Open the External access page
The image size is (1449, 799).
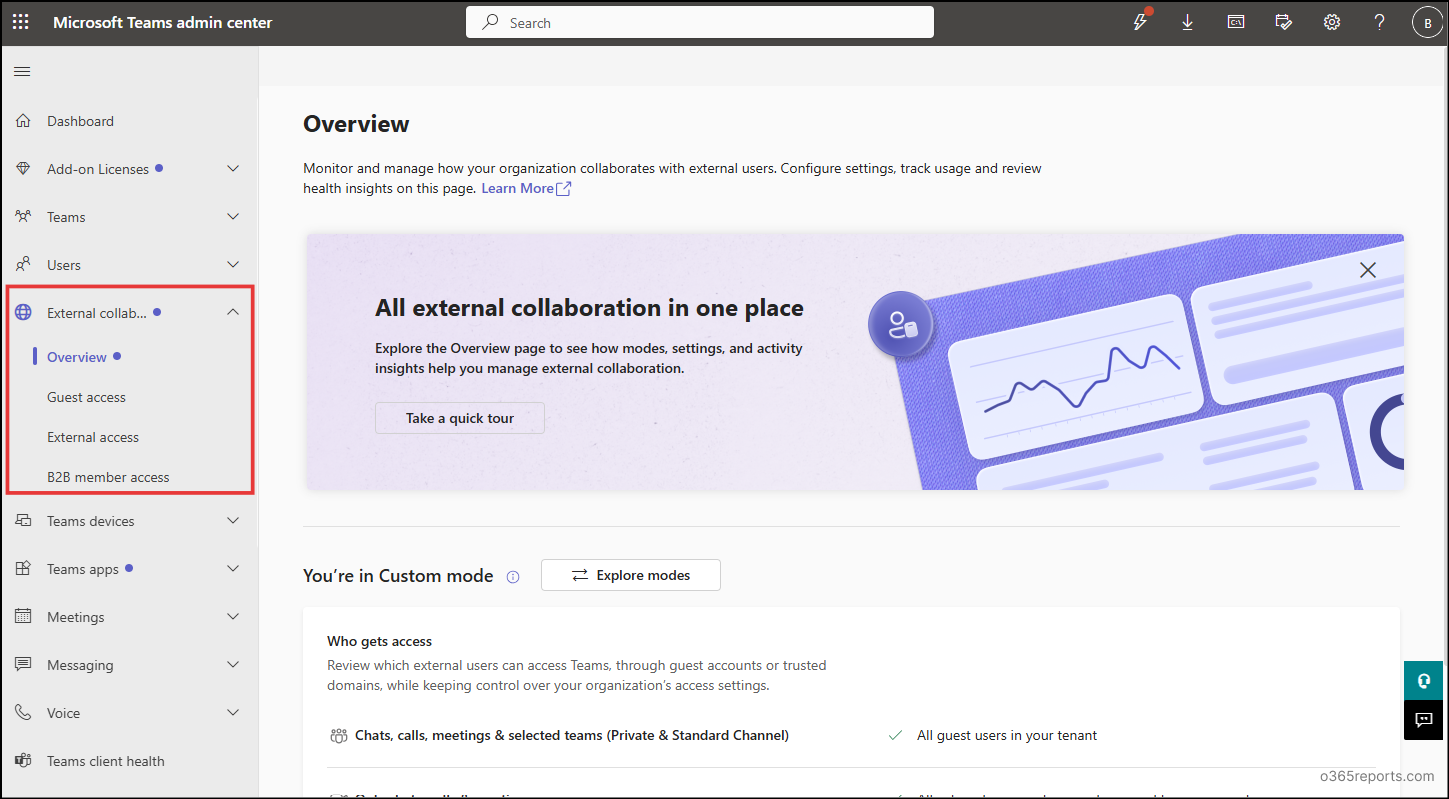(x=93, y=437)
